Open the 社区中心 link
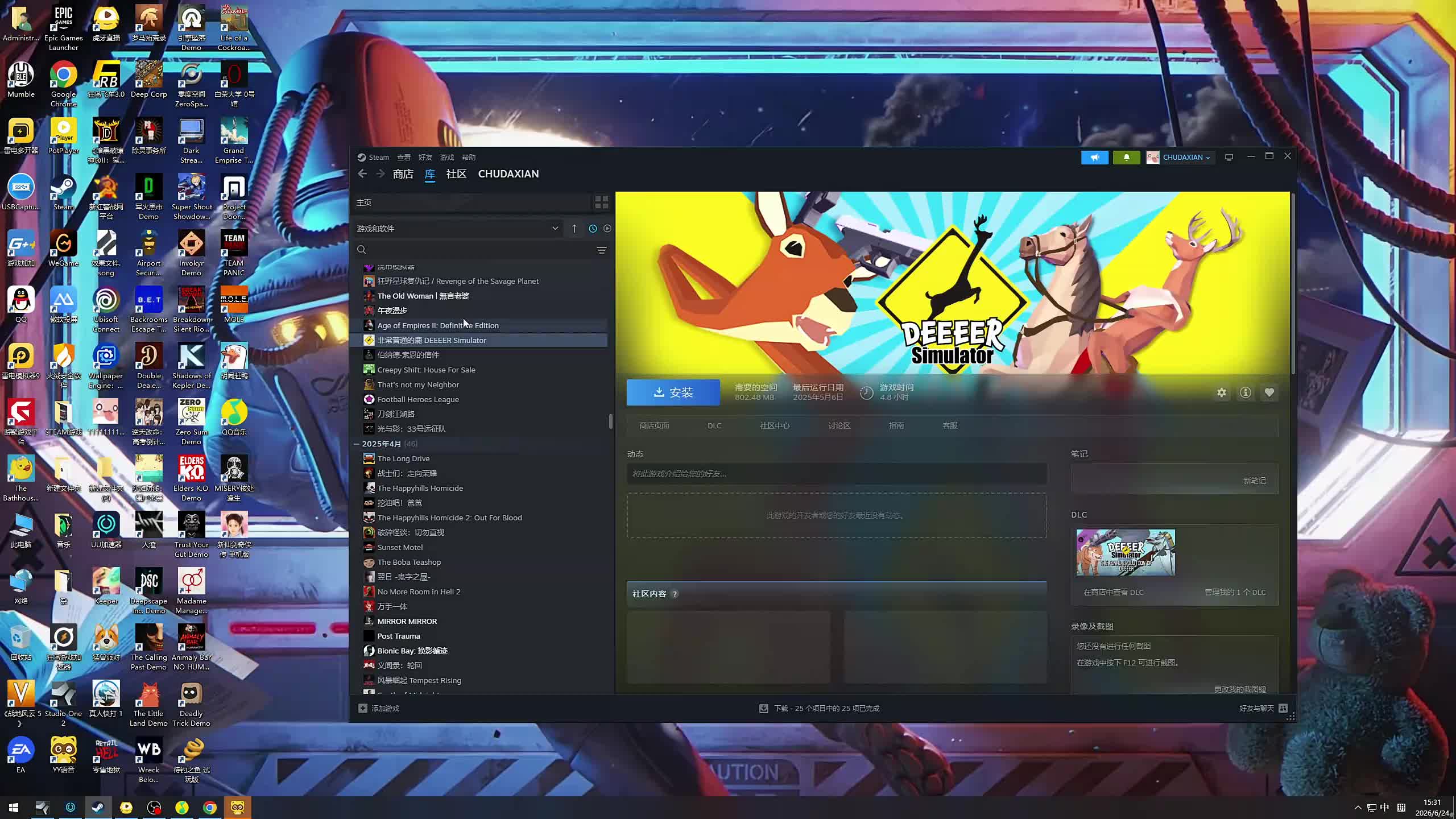Screen dimensions: 1456x819 (x=775, y=425)
